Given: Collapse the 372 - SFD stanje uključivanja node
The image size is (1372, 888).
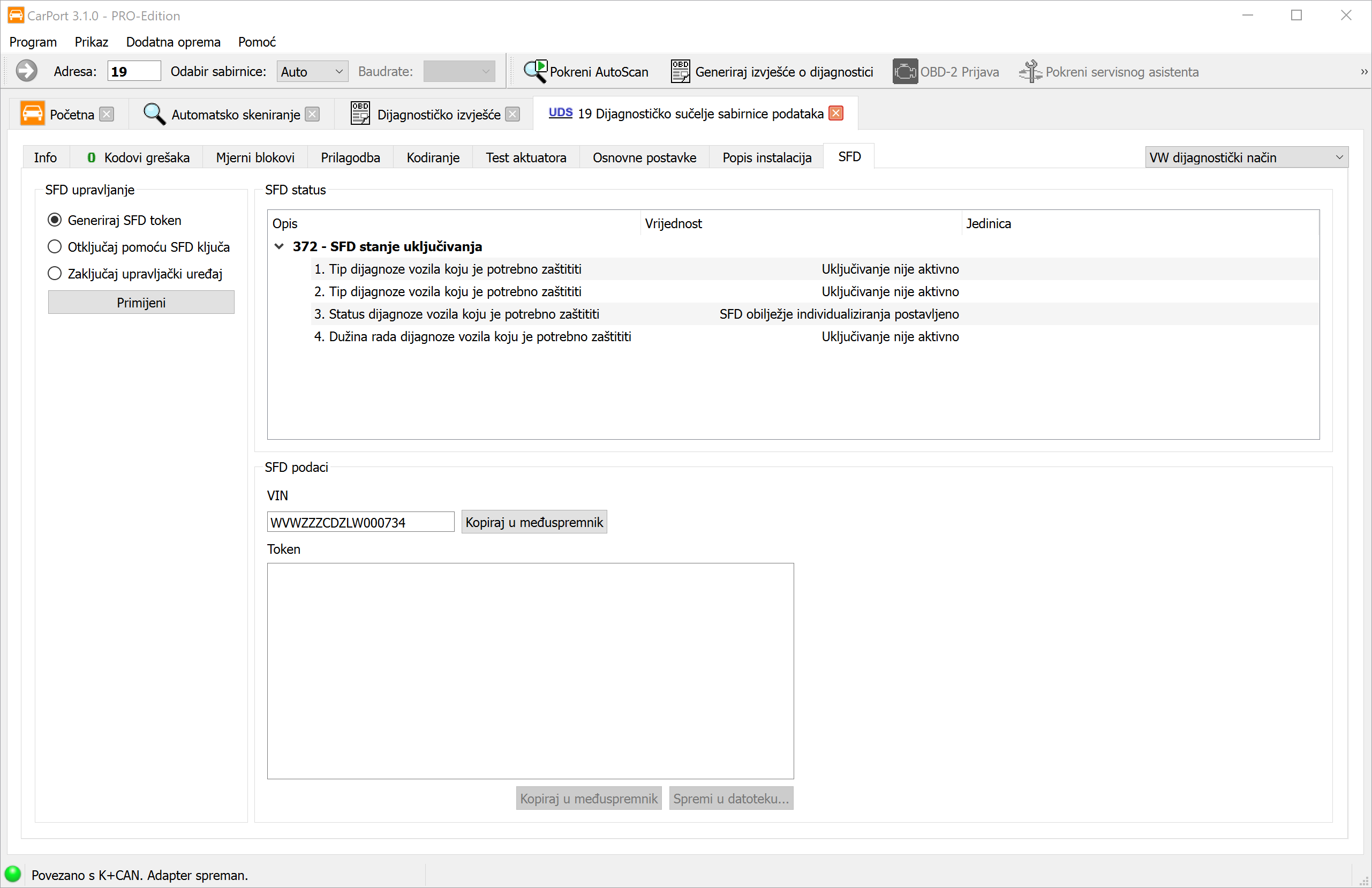Looking at the screenshot, I should [279, 246].
